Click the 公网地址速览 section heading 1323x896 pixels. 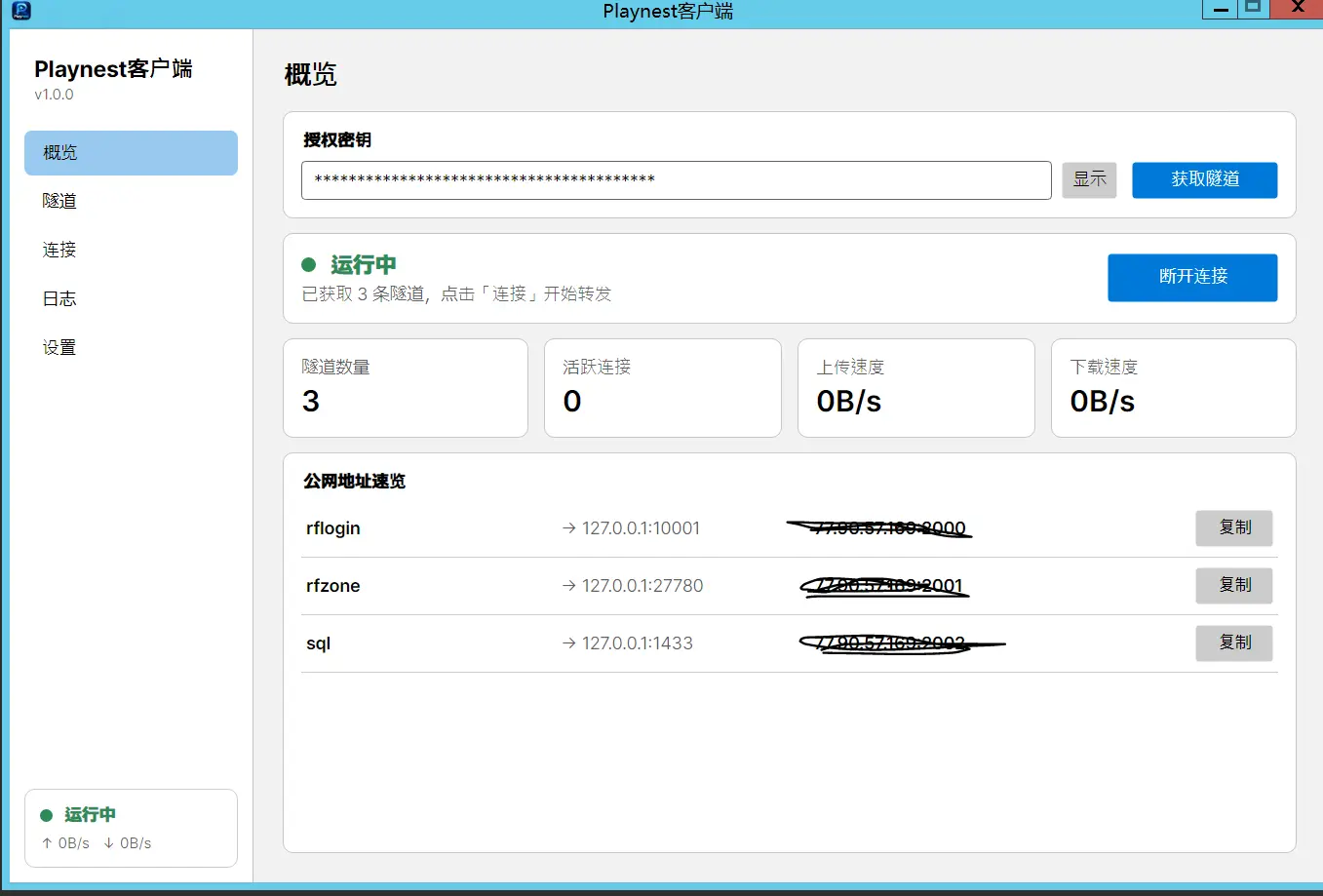(x=354, y=482)
